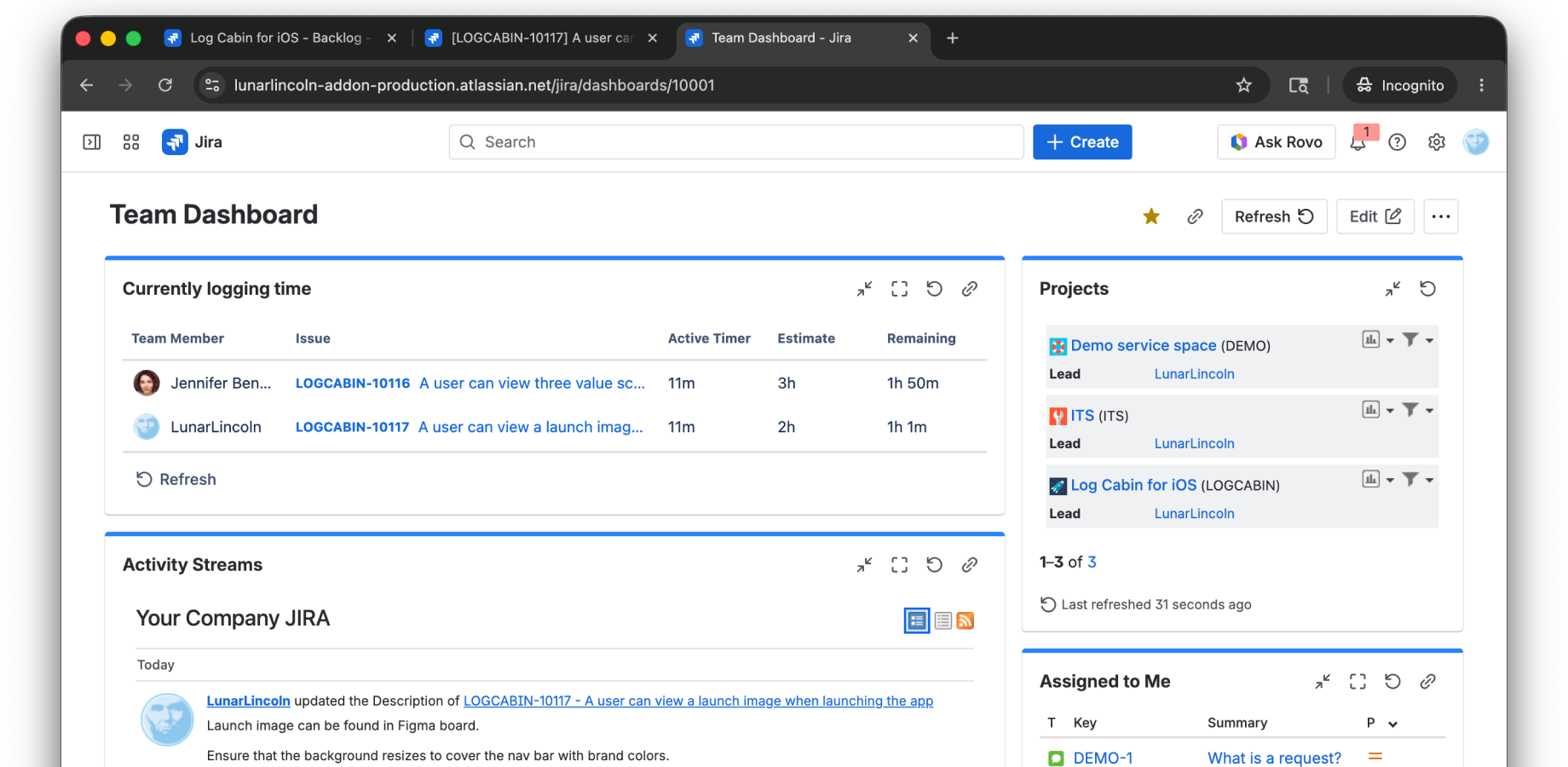1568x767 pixels.
Task: Open chart dropdown for Log Cabin for iOS
Action: click(x=1378, y=480)
